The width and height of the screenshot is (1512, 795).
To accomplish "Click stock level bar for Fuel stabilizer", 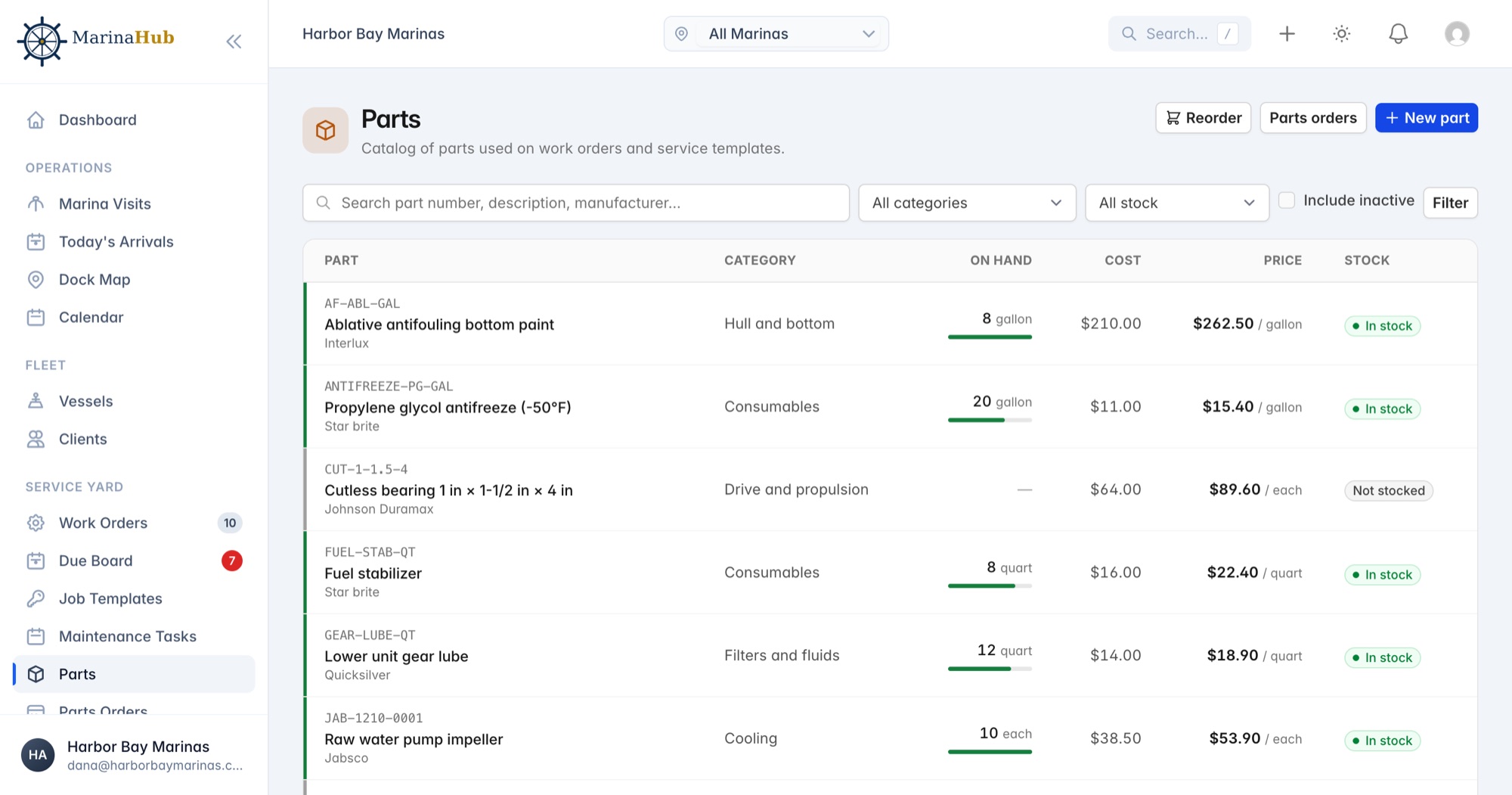I will pyautogui.click(x=990, y=586).
